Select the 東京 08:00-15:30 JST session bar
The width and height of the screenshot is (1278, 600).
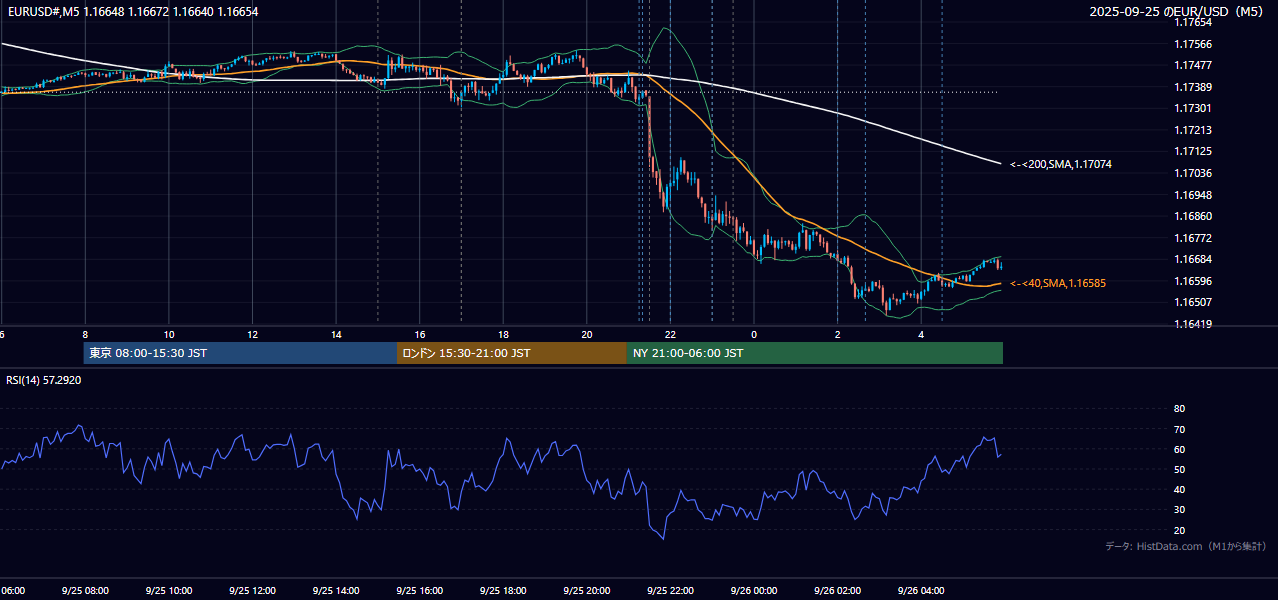[240, 353]
